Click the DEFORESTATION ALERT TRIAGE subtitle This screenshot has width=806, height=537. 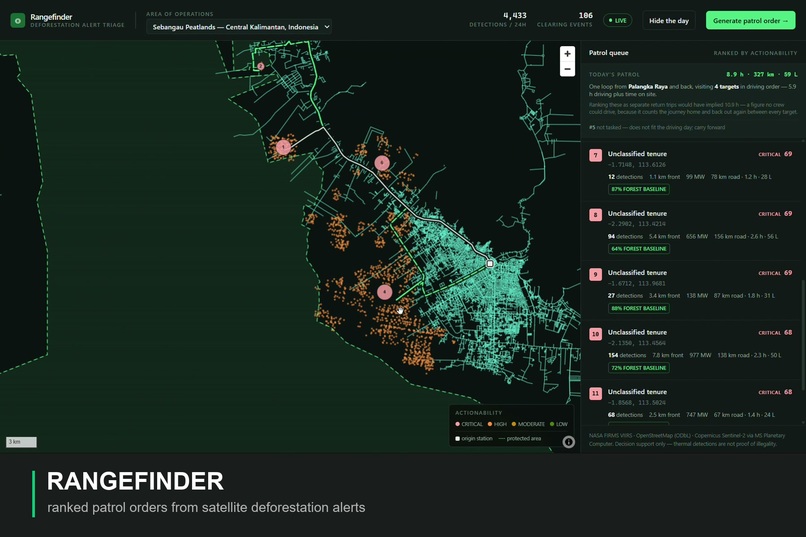[x=77, y=25]
